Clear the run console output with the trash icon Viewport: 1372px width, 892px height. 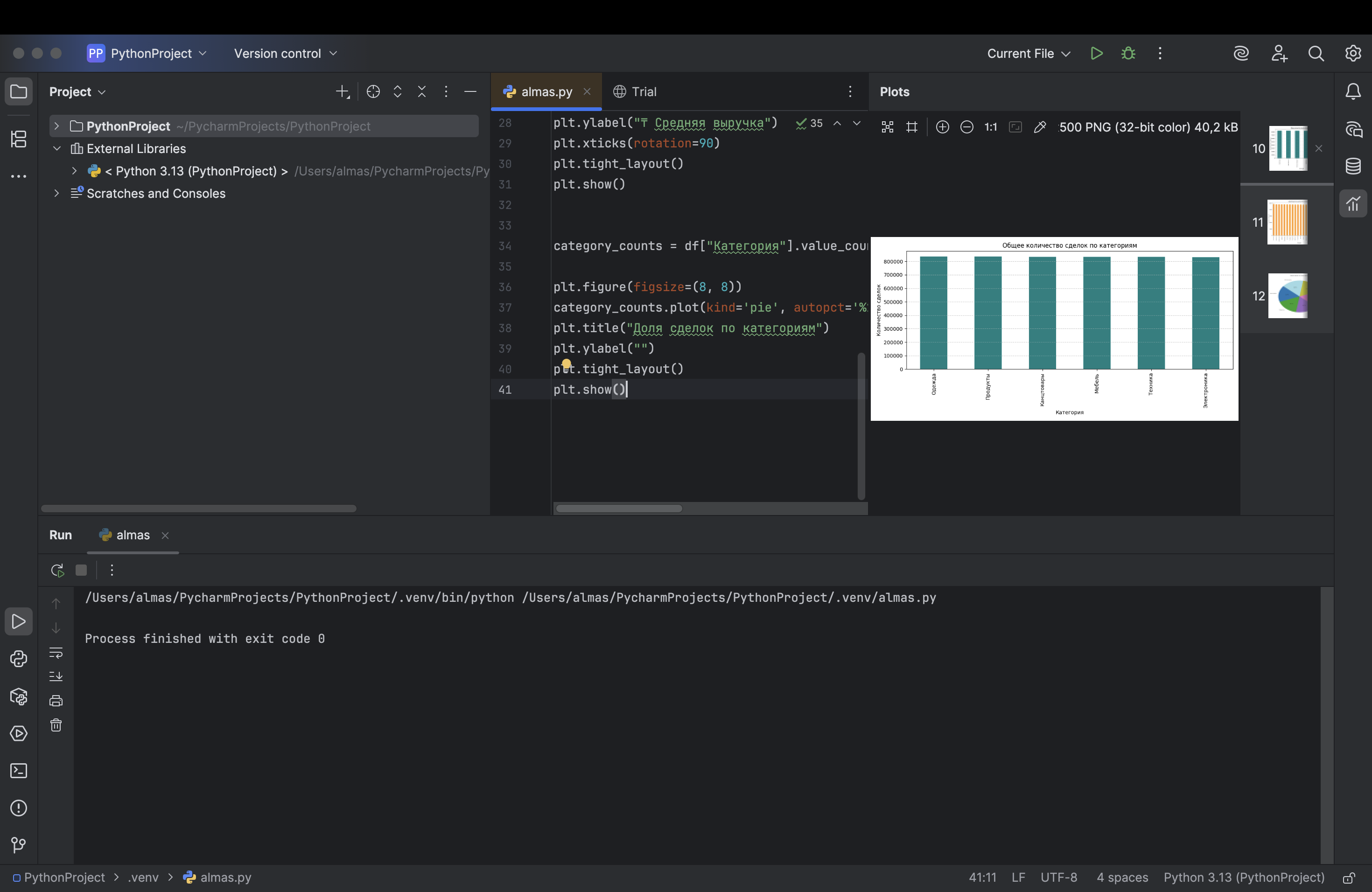[x=56, y=725]
